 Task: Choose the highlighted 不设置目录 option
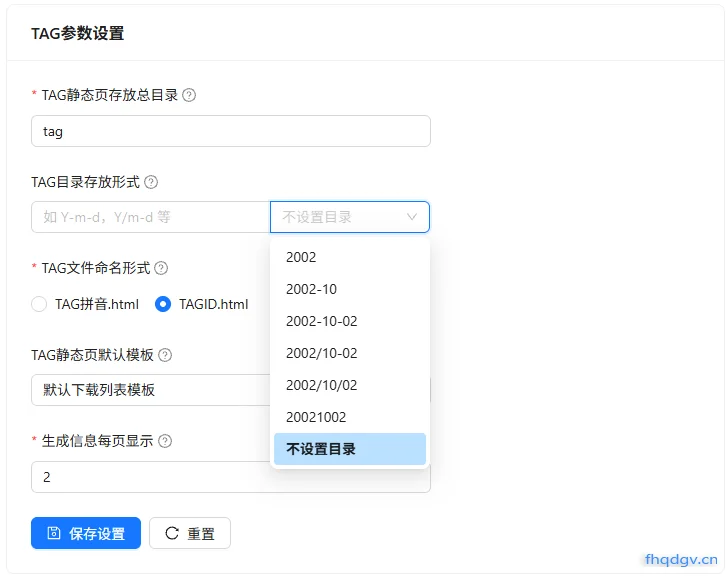350,449
